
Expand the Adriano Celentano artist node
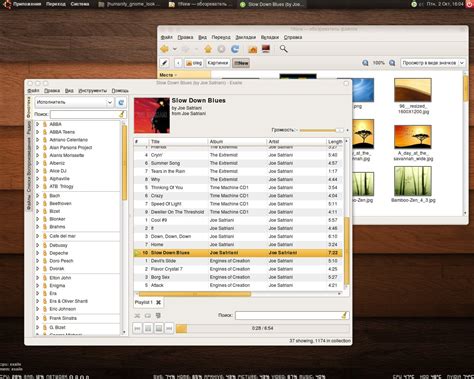click(x=38, y=140)
